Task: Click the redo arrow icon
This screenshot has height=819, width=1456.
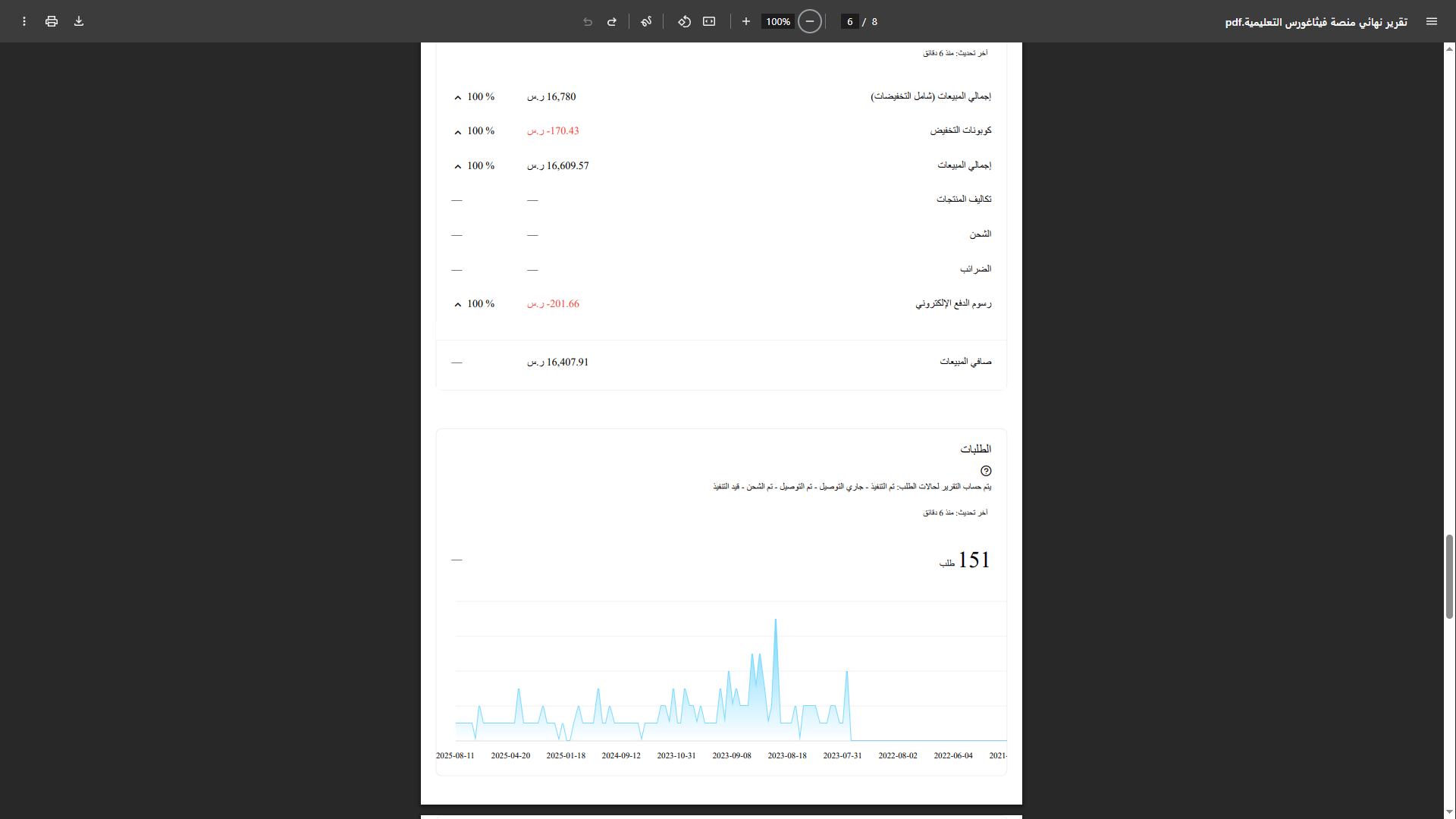Action: click(x=612, y=21)
